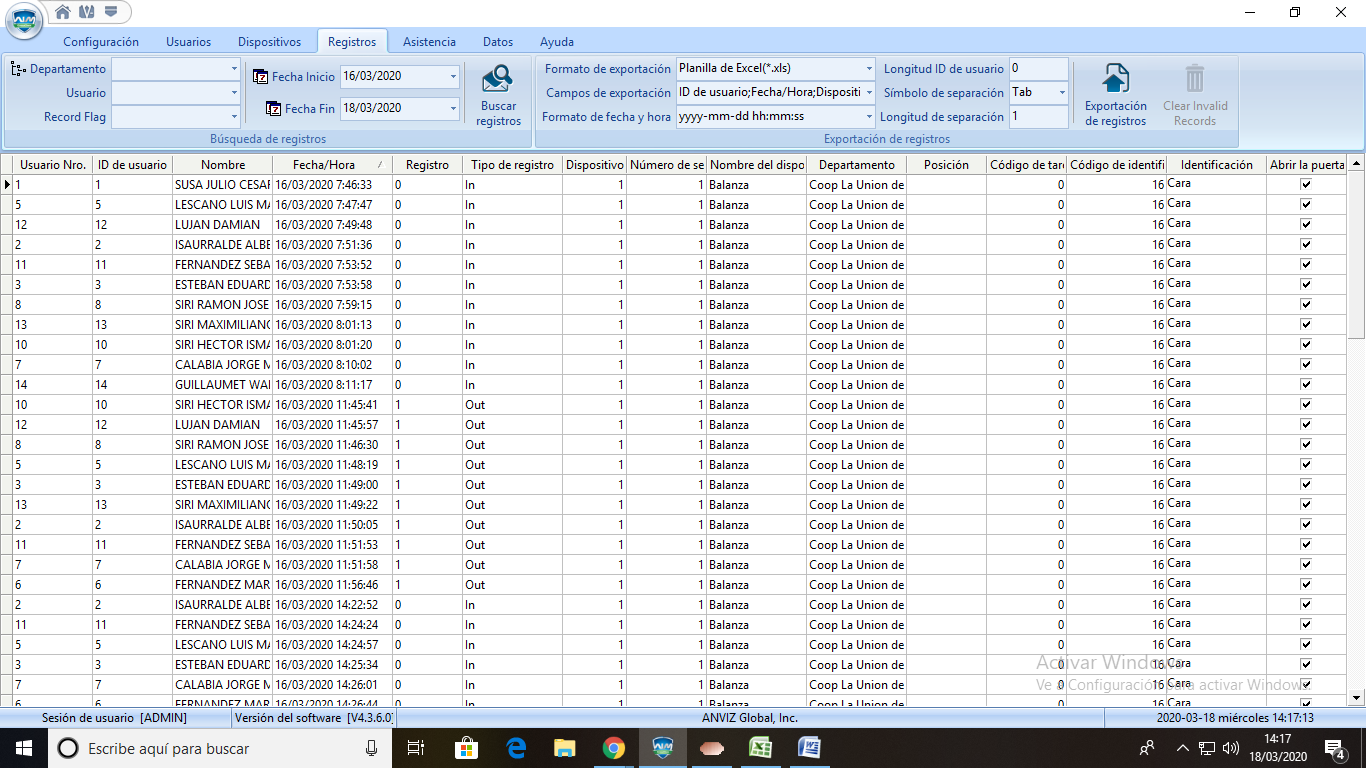Click the Exportación de registros icon

point(1115,79)
